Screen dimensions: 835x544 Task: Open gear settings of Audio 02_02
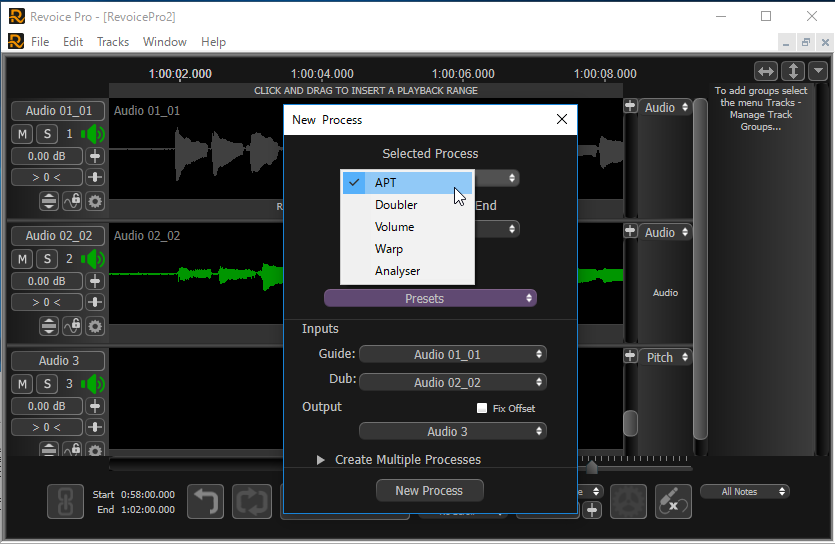[95, 326]
